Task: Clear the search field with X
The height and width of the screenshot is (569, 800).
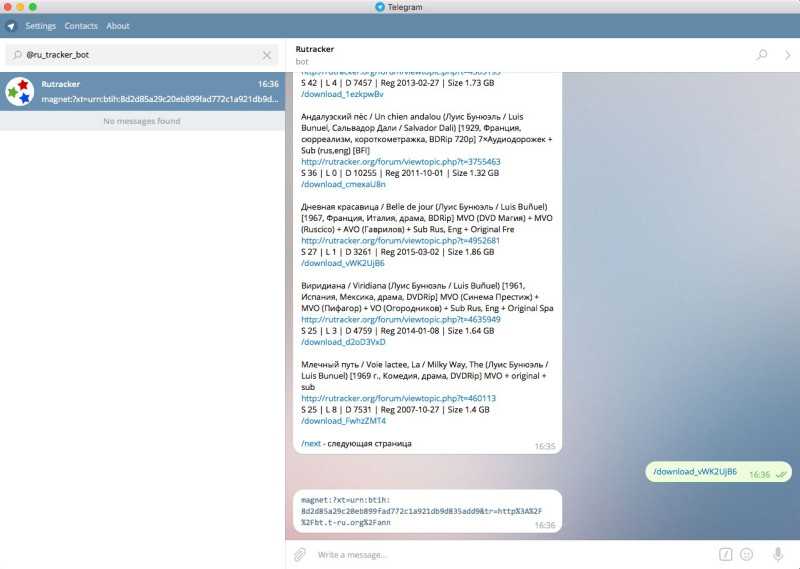Action: click(x=267, y=55)
